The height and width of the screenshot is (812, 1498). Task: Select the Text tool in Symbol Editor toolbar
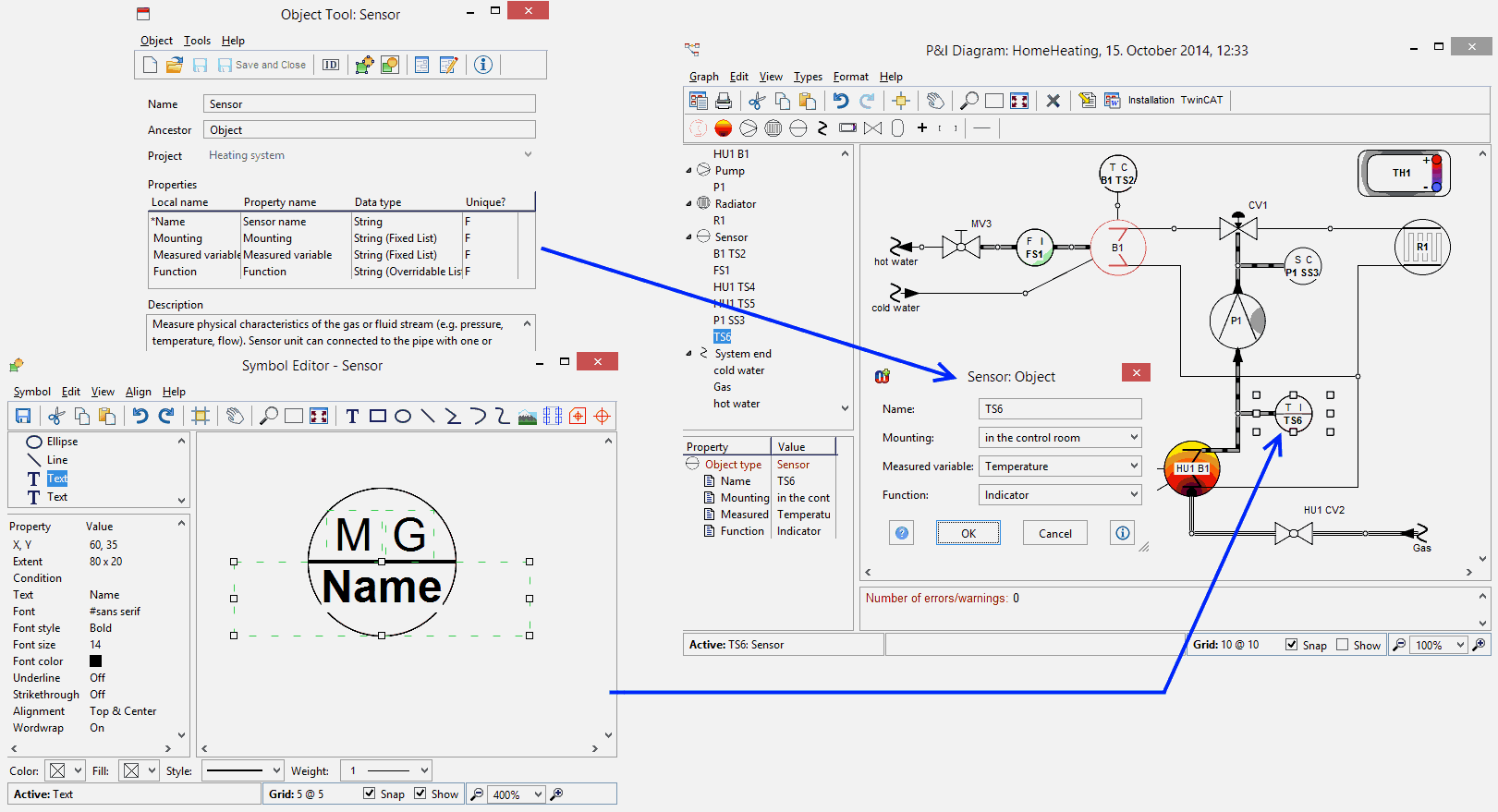coord(352,417)
